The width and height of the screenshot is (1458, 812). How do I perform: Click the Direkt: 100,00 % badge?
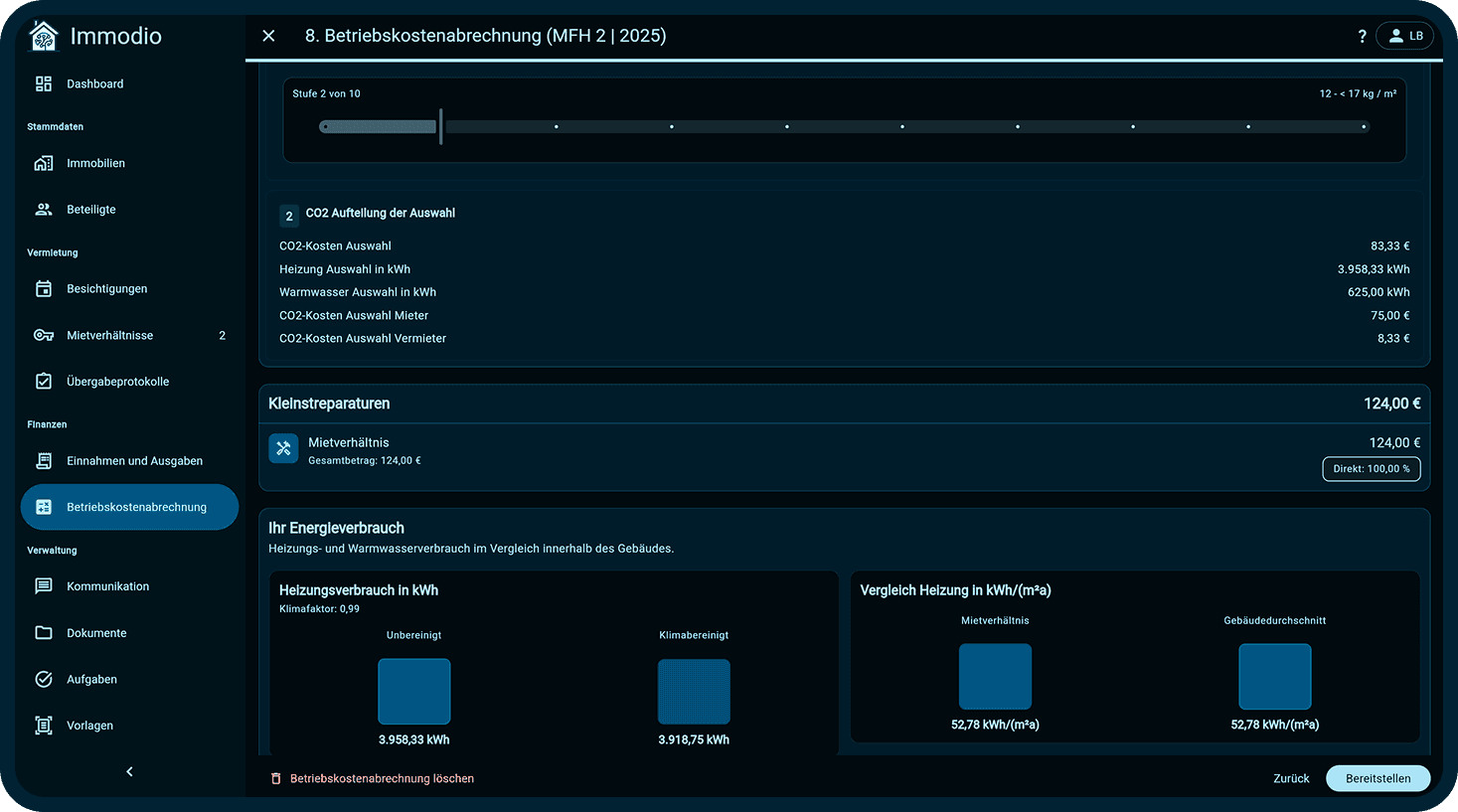click(1372, 469)
